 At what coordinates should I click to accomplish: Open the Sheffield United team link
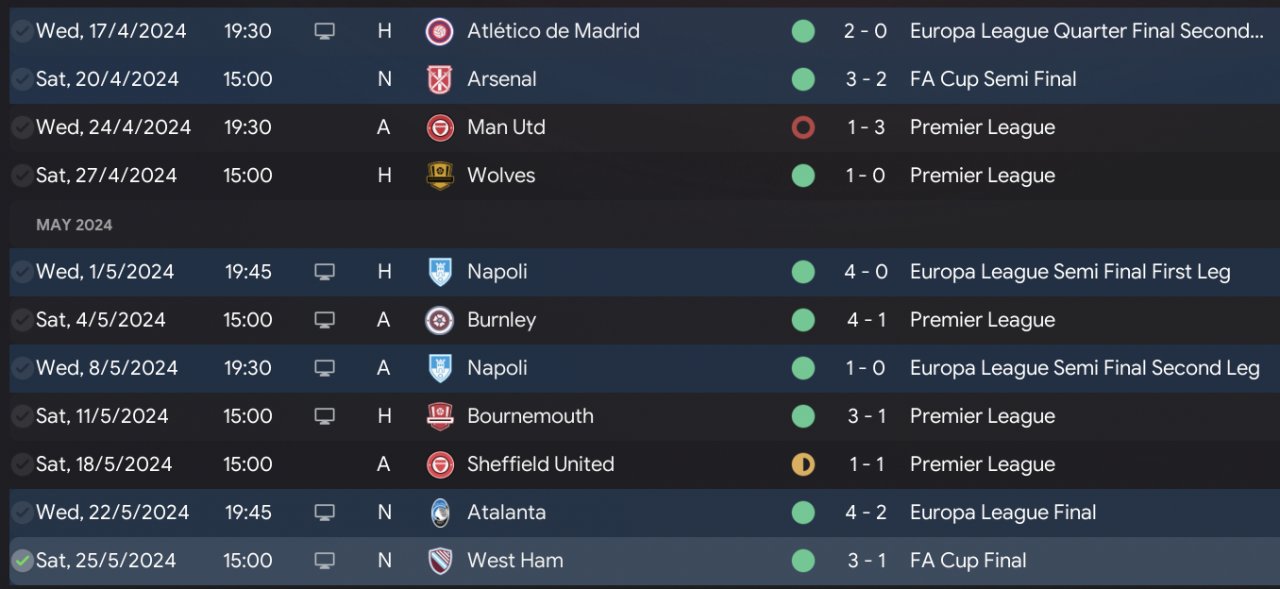tap(540, 464)
